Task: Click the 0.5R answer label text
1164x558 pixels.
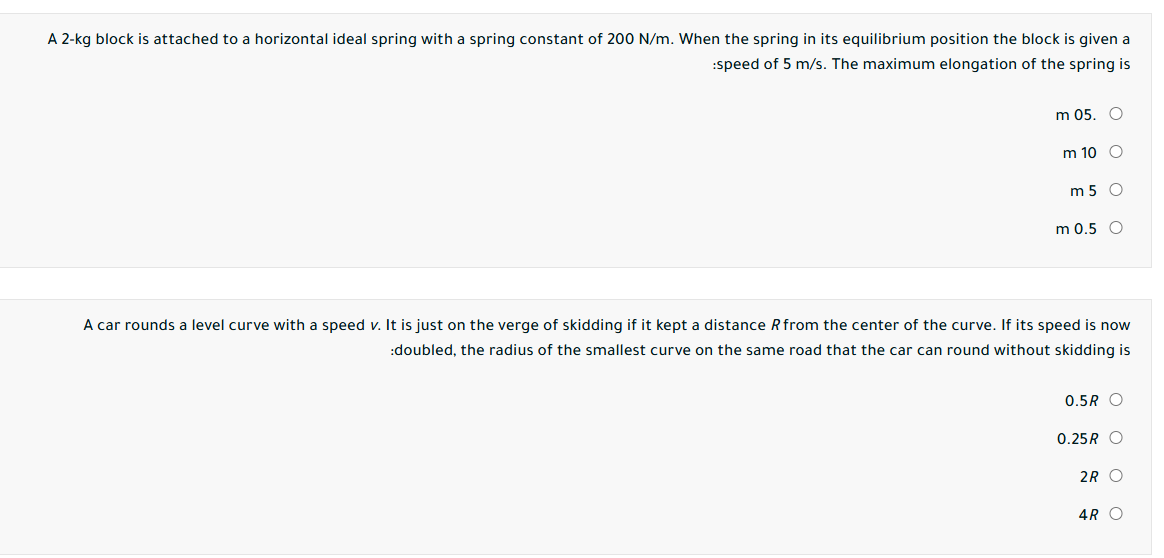Action: point(1081,401)
